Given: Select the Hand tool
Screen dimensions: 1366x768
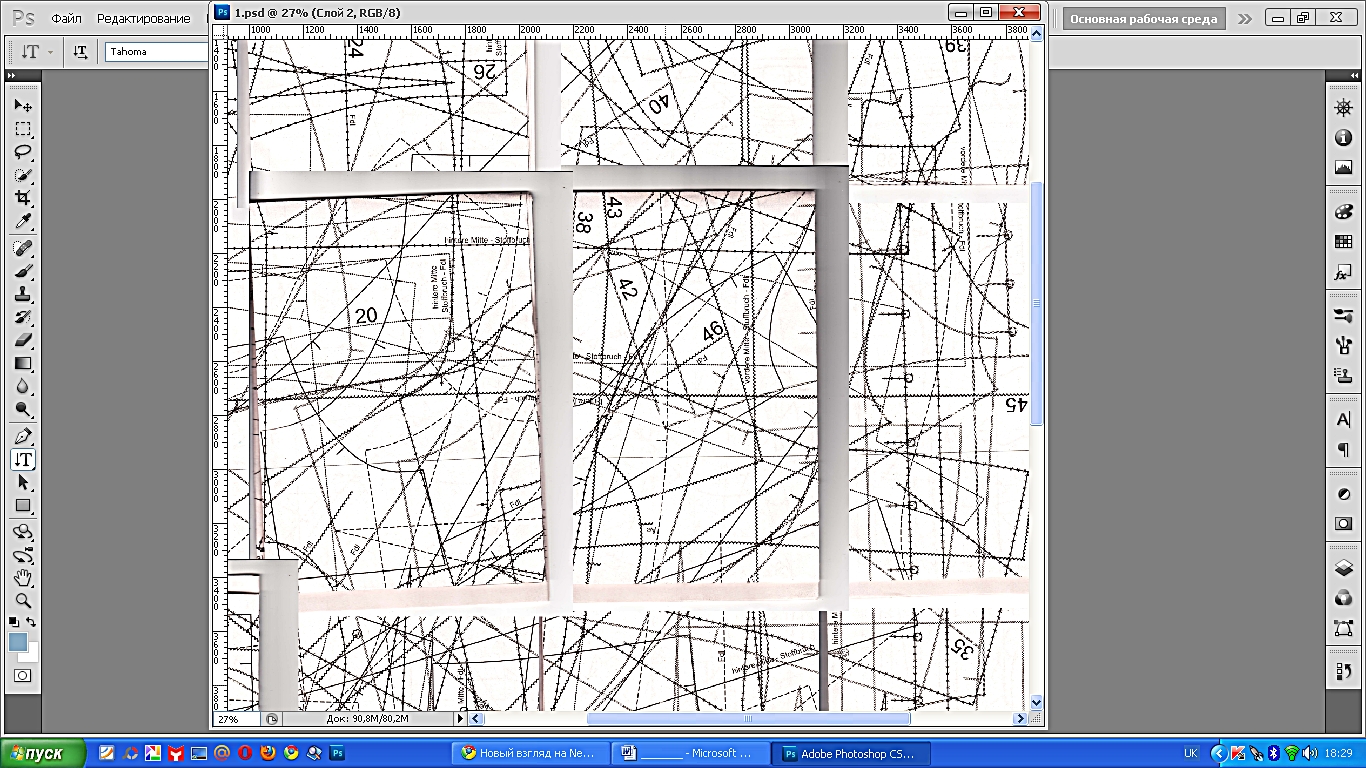Looking at the screenshot, I should (x=22, y=578).
